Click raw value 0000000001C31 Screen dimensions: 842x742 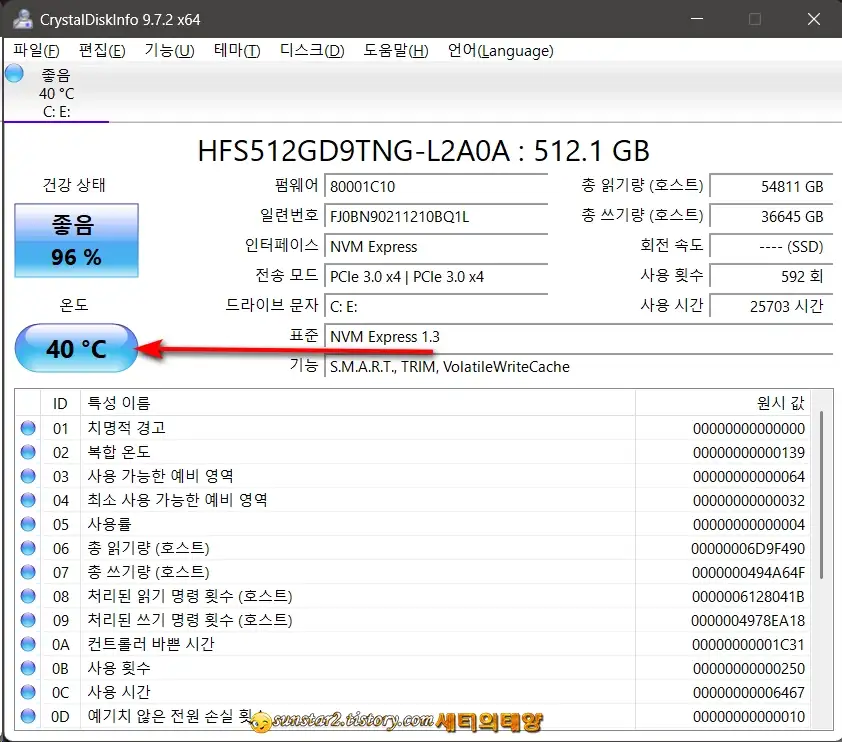(x=748, y=644)
